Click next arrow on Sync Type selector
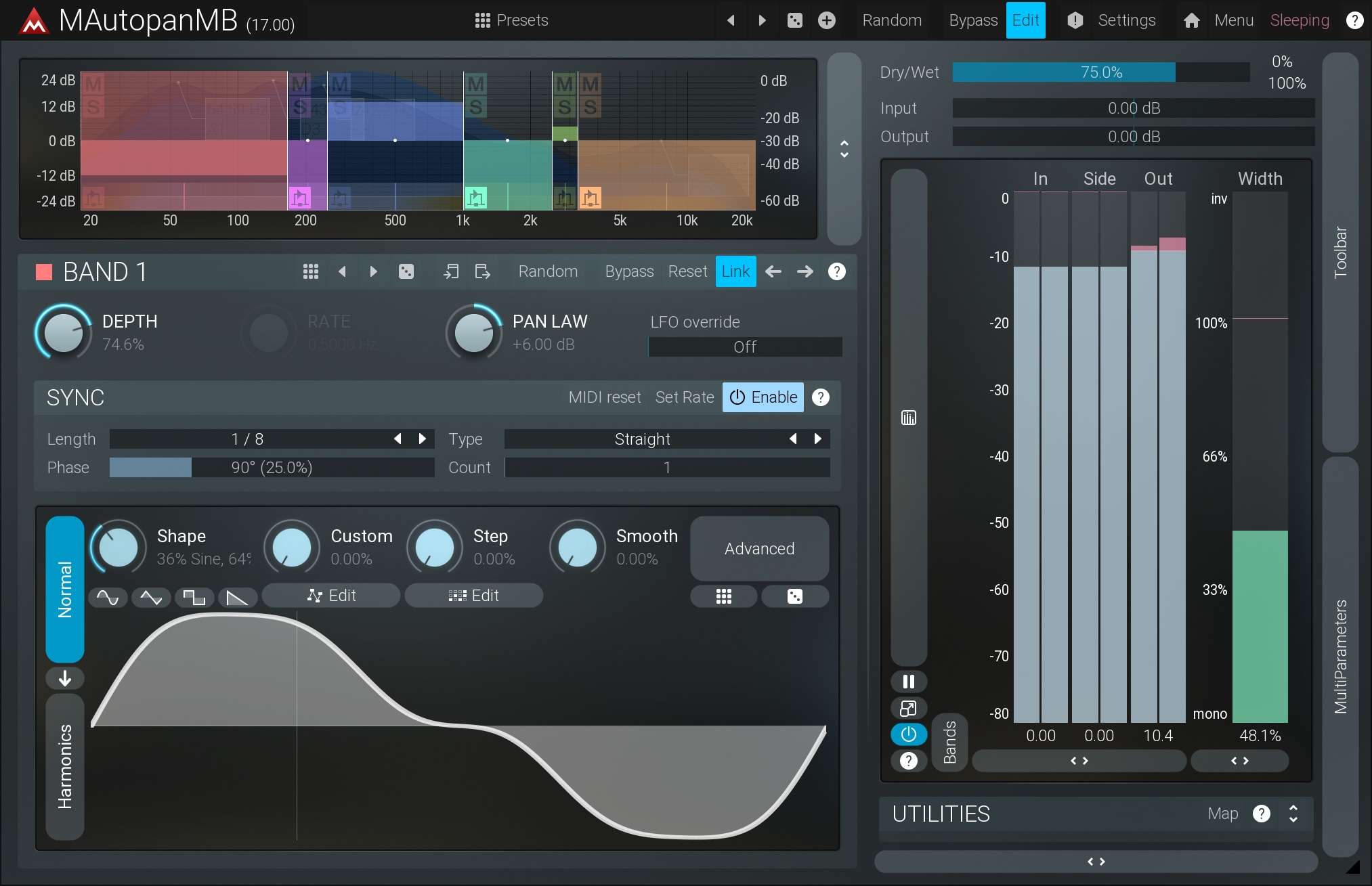Image resolution: width=1372 pixels, height=886 pixels. click(x=817, y=439)
